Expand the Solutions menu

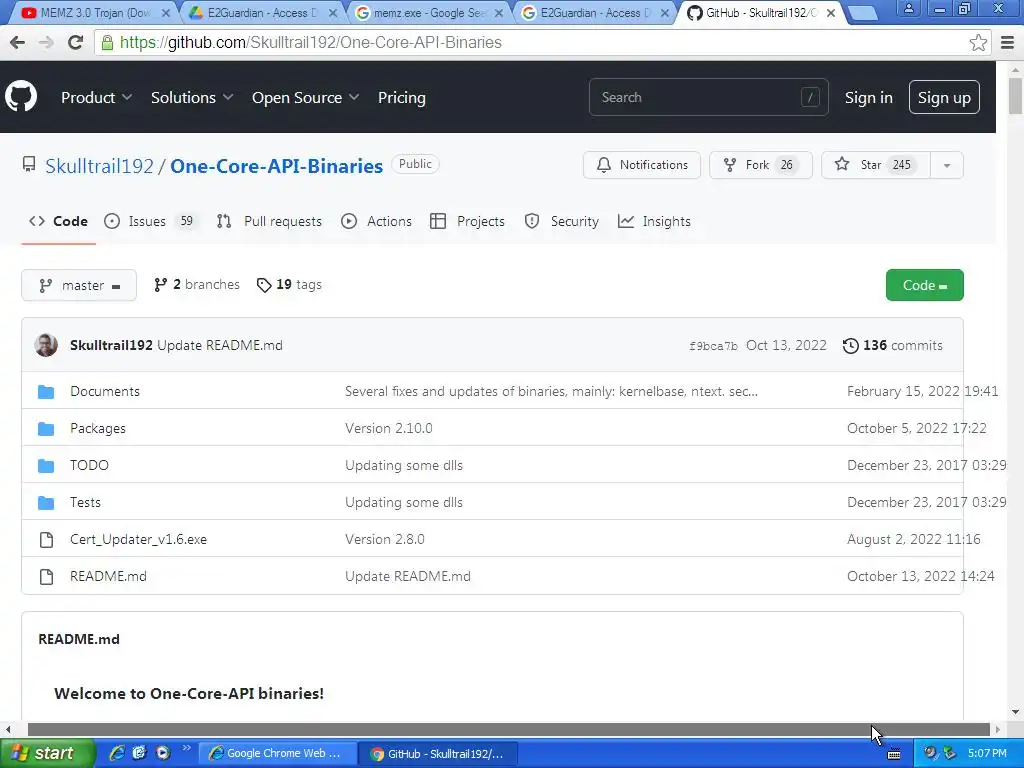[192, 97]
